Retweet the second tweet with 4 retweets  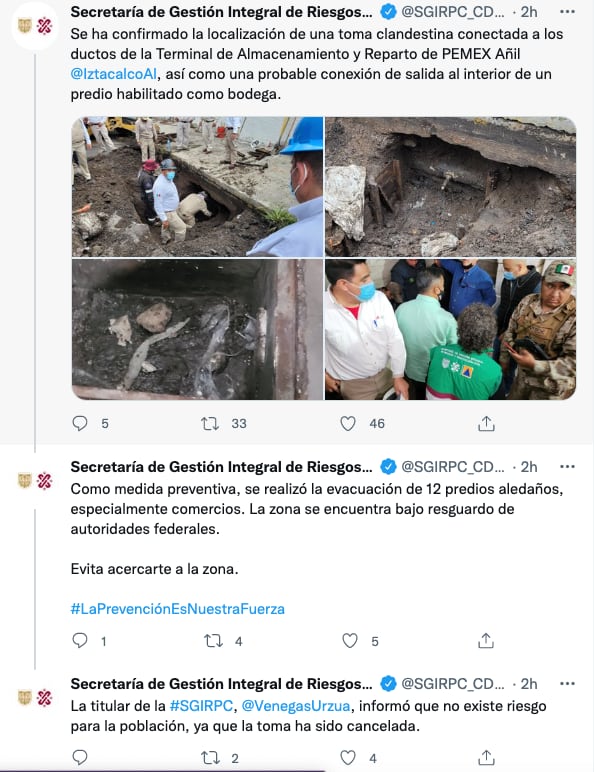pyautogui.click(x=213, y=641)
